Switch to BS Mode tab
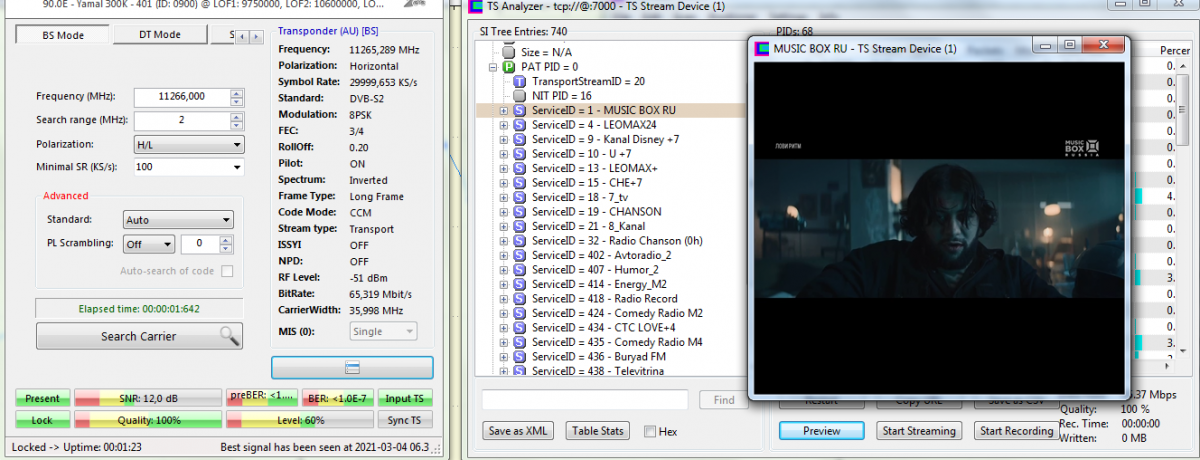This screenshot has width=1200, height=460. 62,35
